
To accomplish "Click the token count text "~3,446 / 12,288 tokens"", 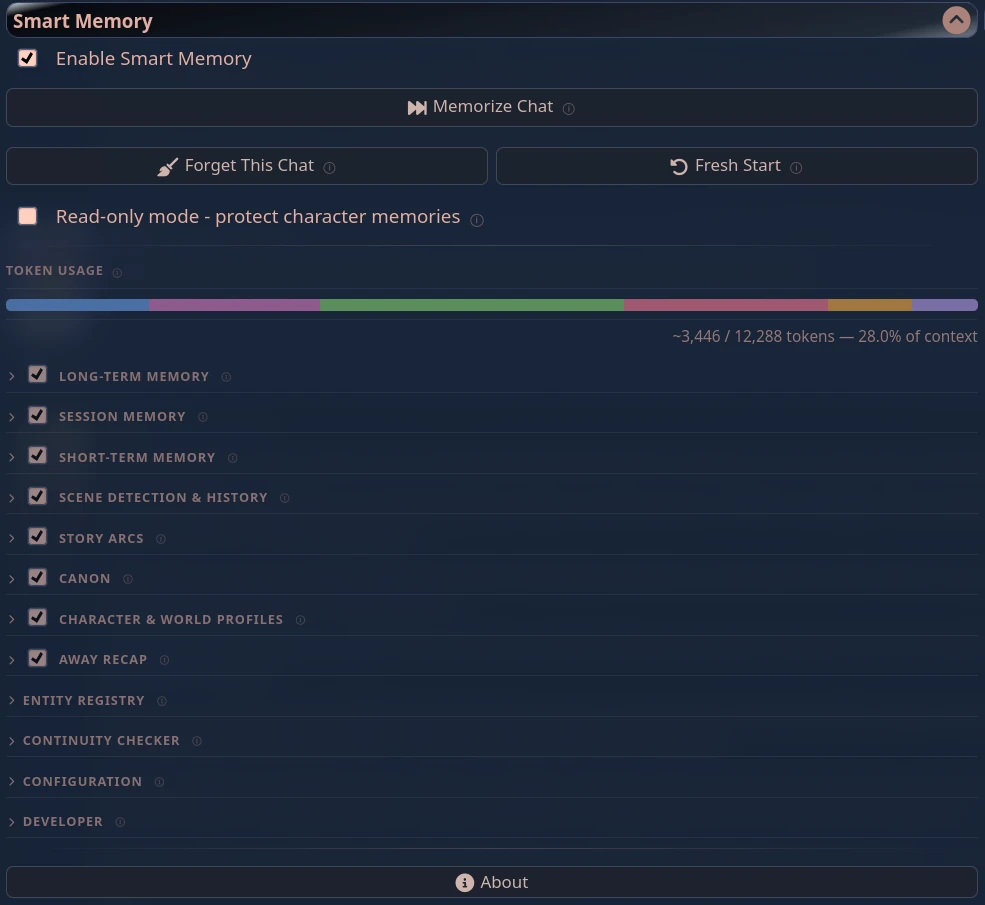I will pyautogui.click(x=753, y=337).
